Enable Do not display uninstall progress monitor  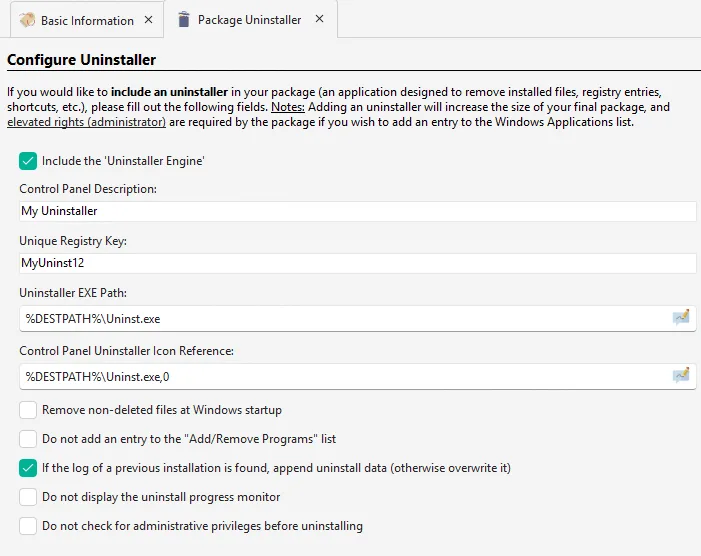tap(28, 497)
